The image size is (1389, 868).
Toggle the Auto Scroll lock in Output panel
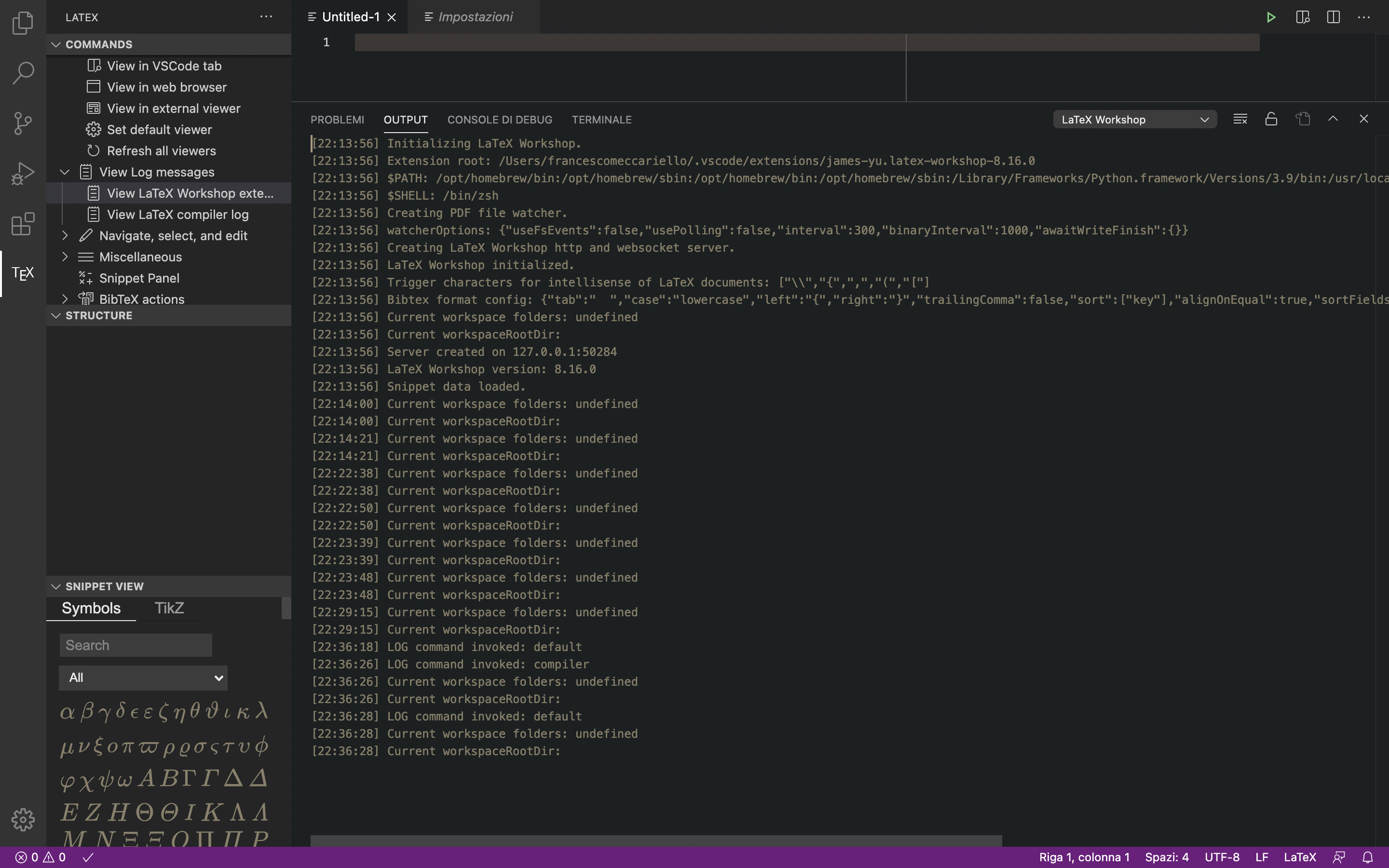[x=1271, y=119]
